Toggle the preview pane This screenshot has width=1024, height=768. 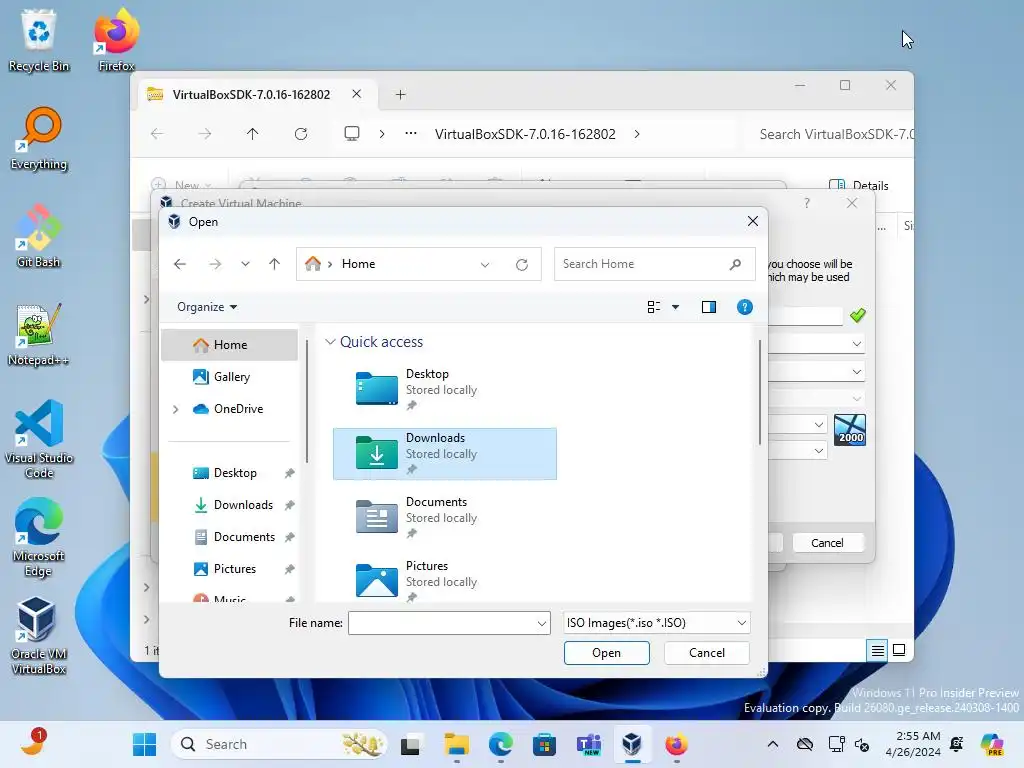coord(709,307)
